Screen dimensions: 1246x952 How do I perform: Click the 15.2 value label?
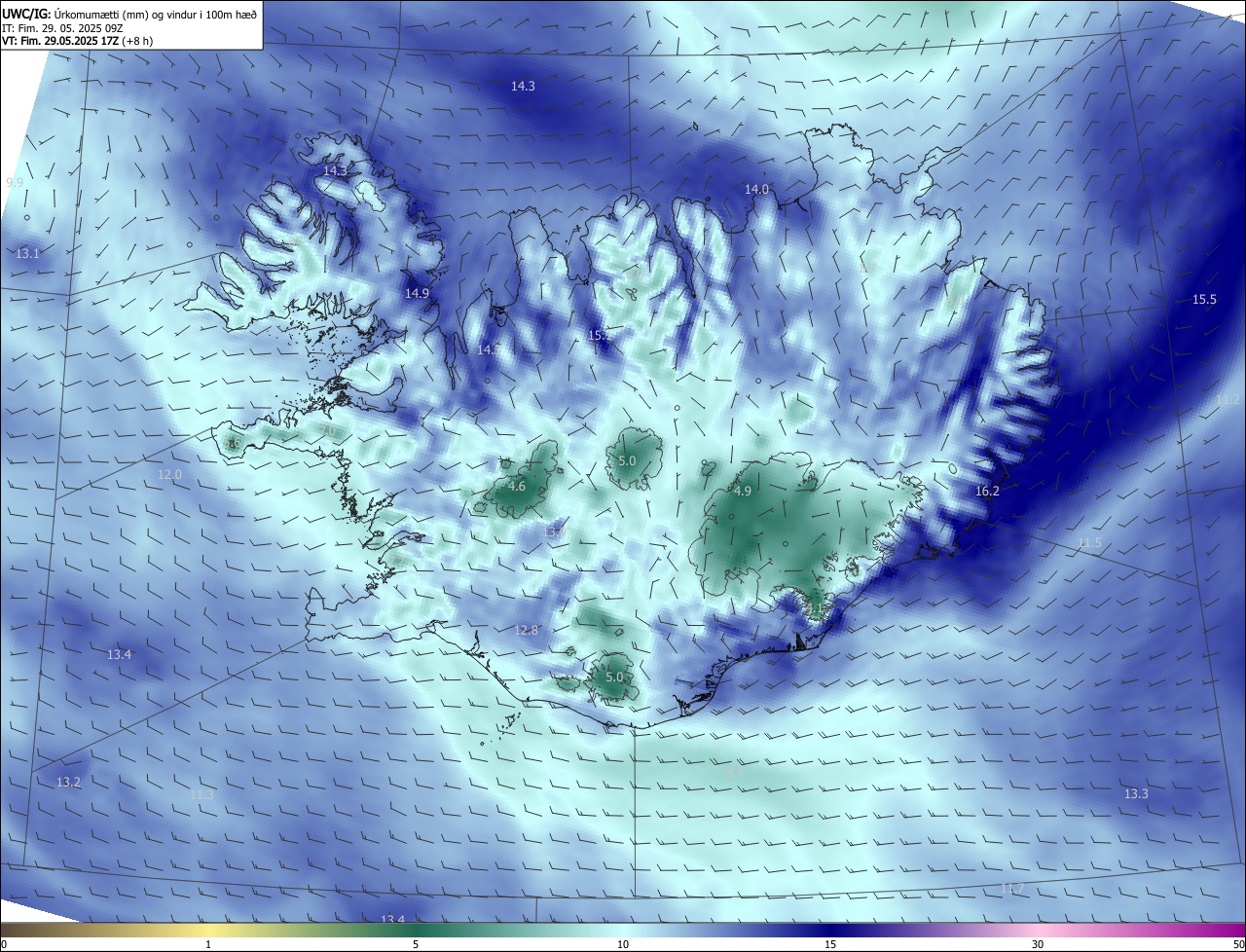(x=599, y=335)
